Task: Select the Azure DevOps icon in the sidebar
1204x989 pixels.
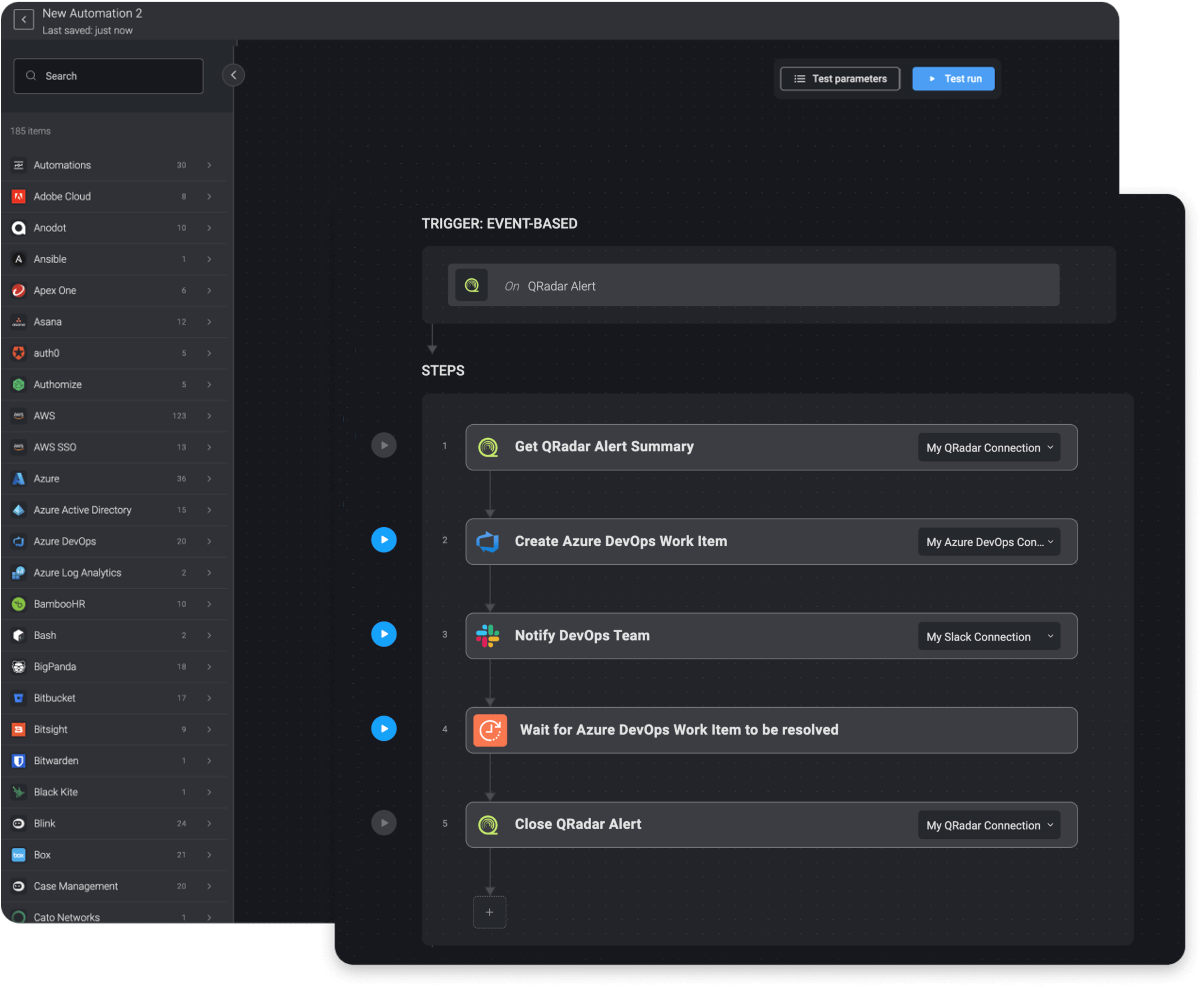Action: click(18, 541)
